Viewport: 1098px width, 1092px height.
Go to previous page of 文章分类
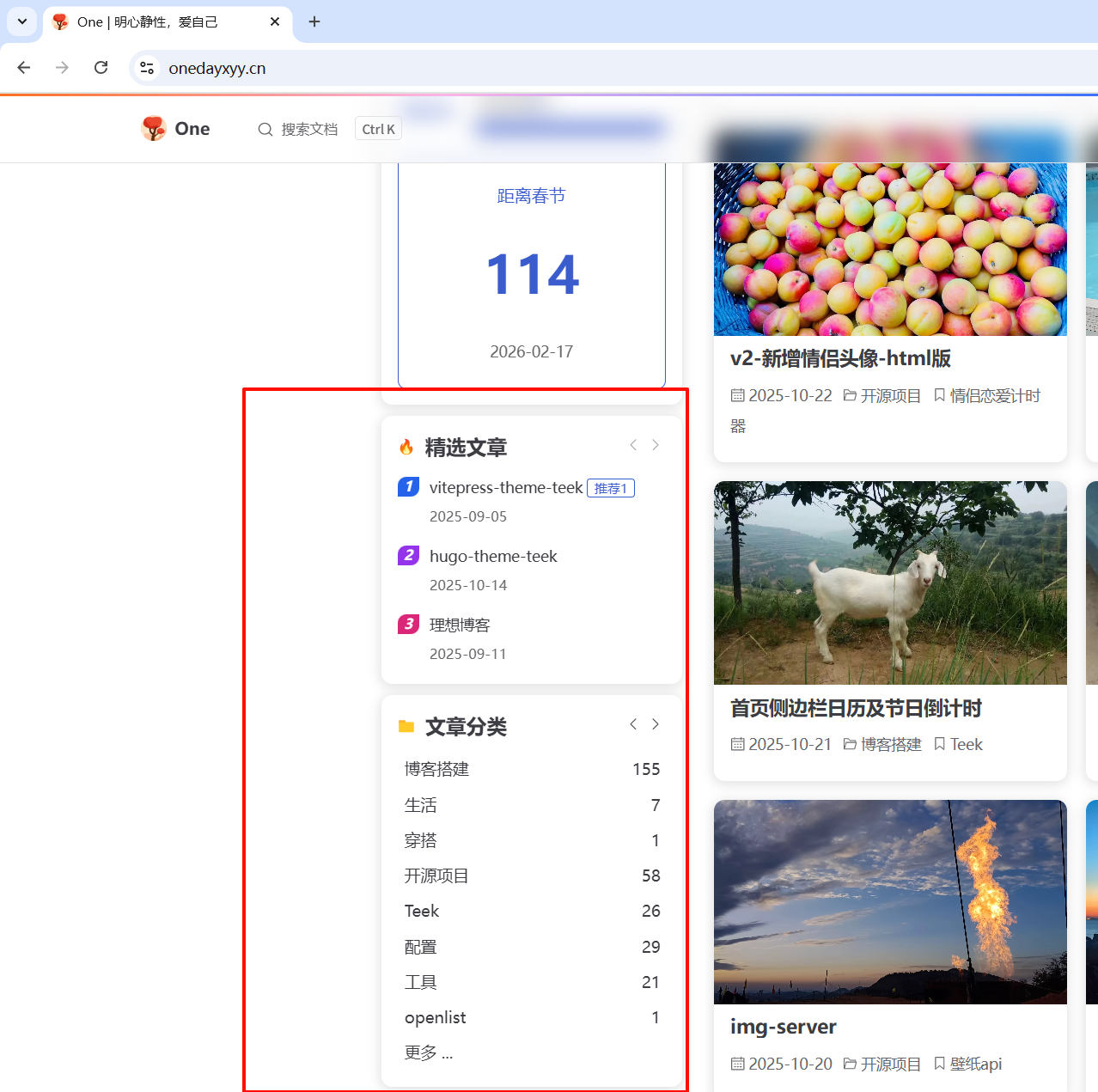point(633,724)
